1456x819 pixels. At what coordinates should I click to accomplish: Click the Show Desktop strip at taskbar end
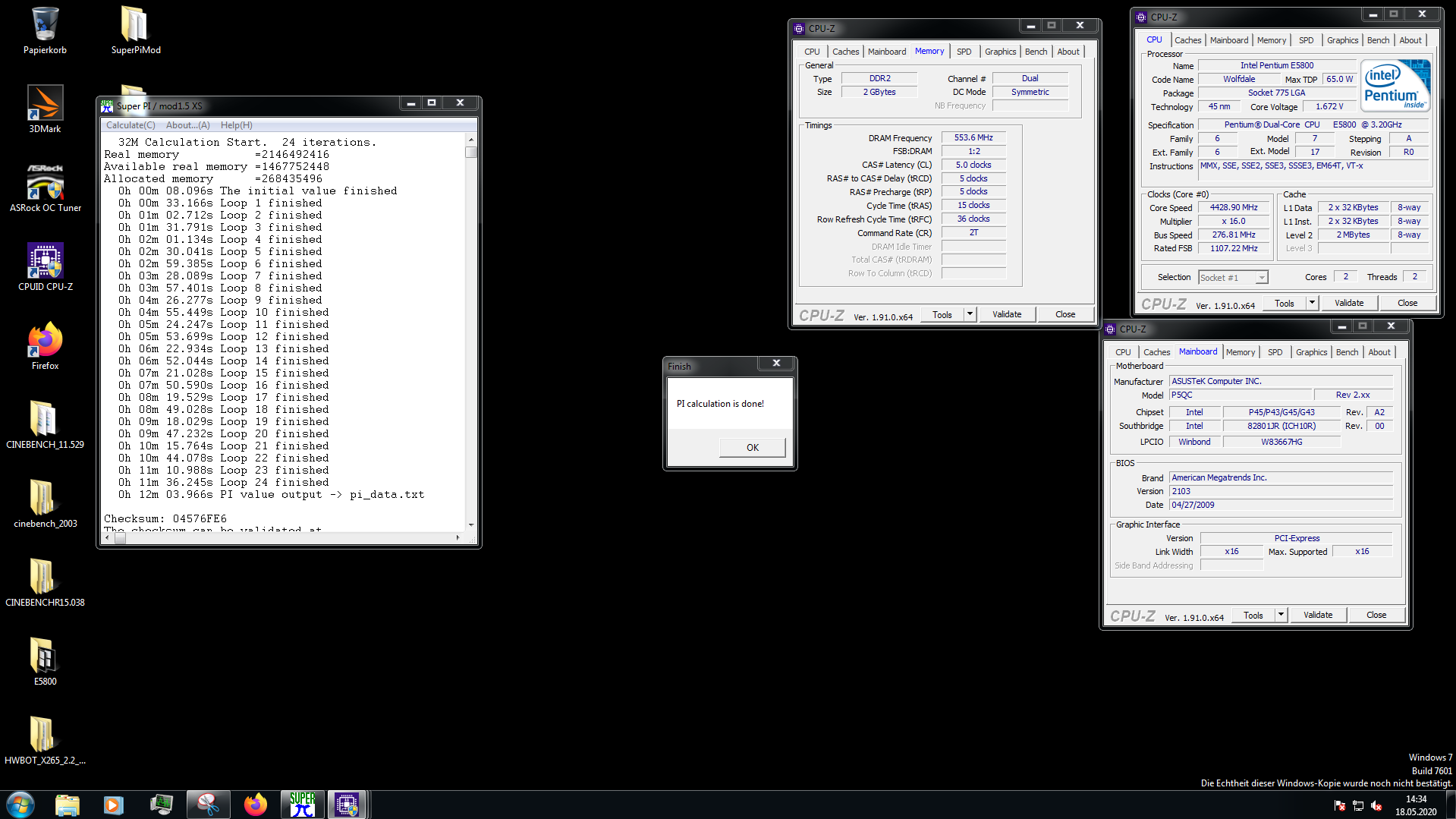[1450, 805]
